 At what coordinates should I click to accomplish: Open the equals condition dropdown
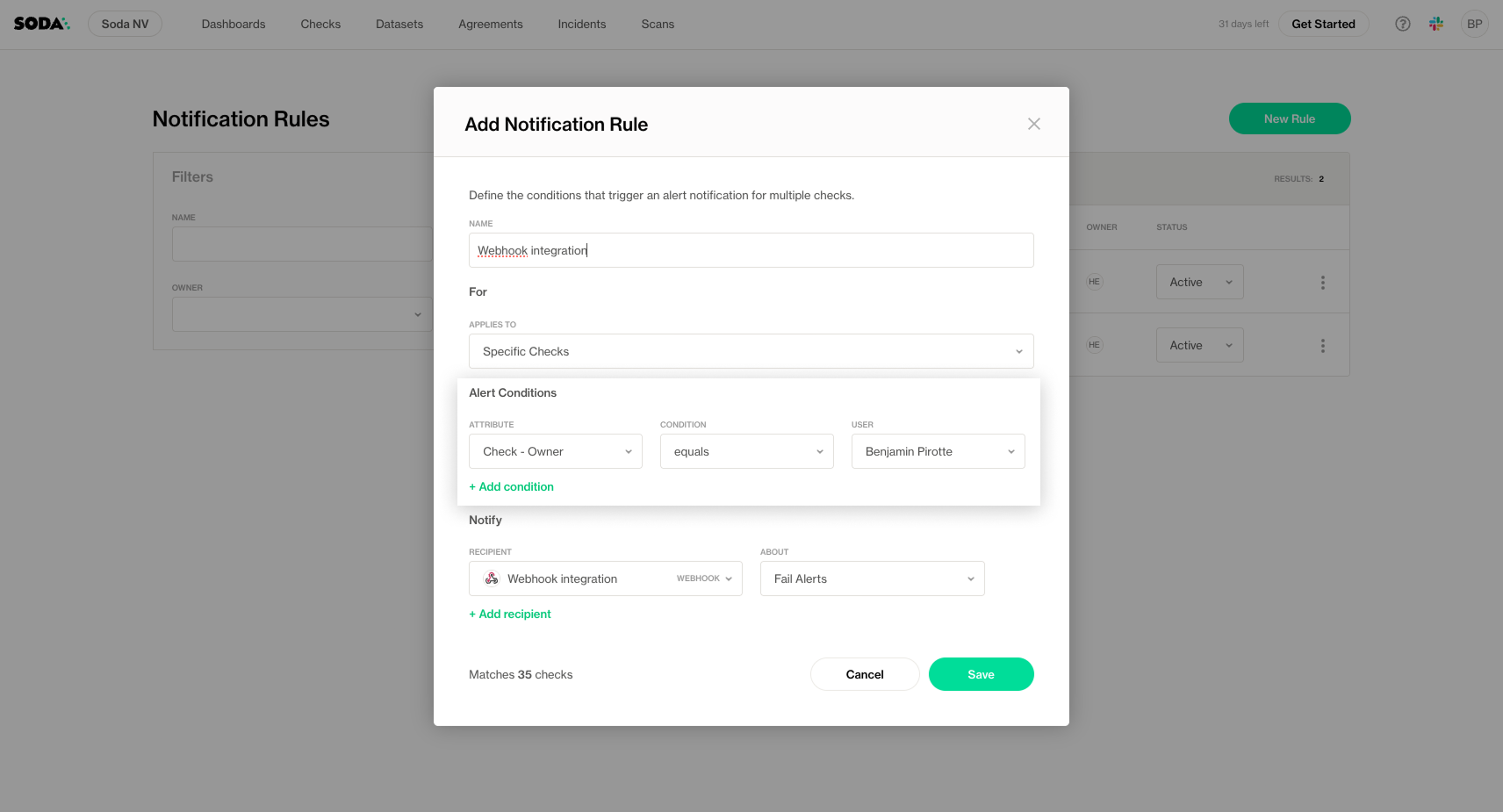click(x=746, y=451)
